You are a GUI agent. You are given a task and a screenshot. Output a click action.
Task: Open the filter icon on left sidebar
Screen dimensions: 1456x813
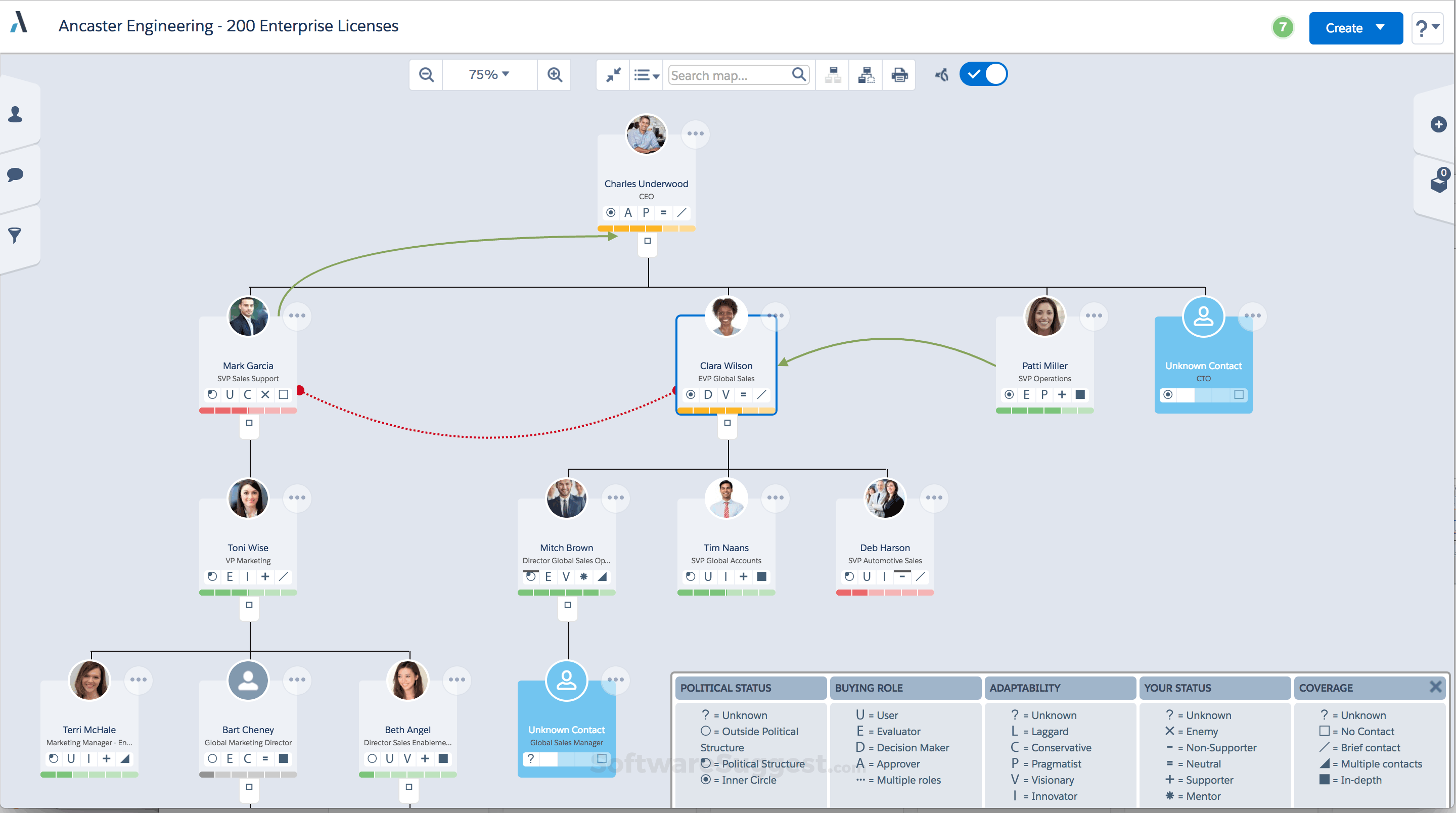(x=15, y=235)
